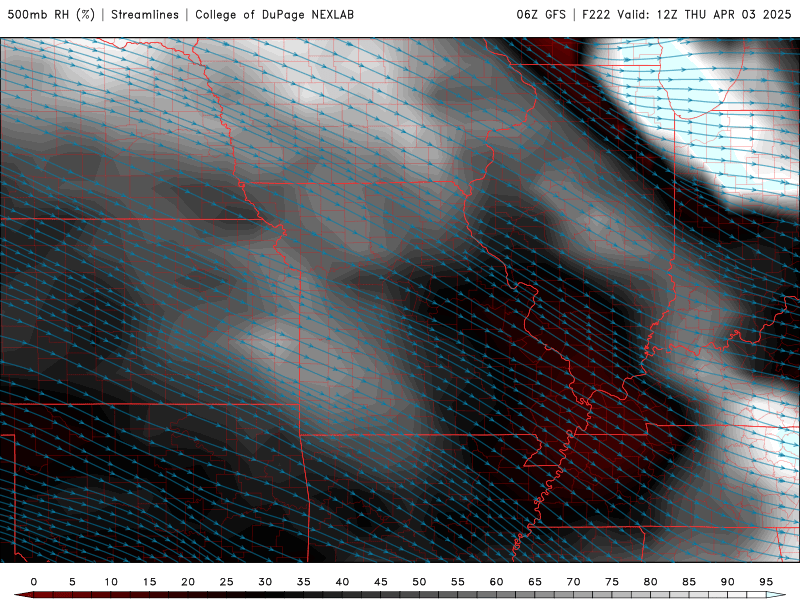
Task: Click the 75 label on the legend
Action: [x=612, y=582]
